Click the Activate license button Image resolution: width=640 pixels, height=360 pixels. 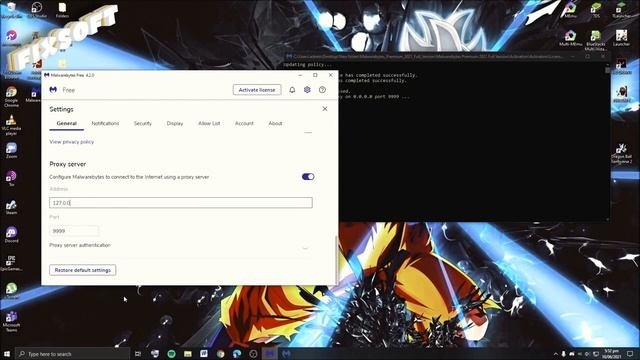257,90
